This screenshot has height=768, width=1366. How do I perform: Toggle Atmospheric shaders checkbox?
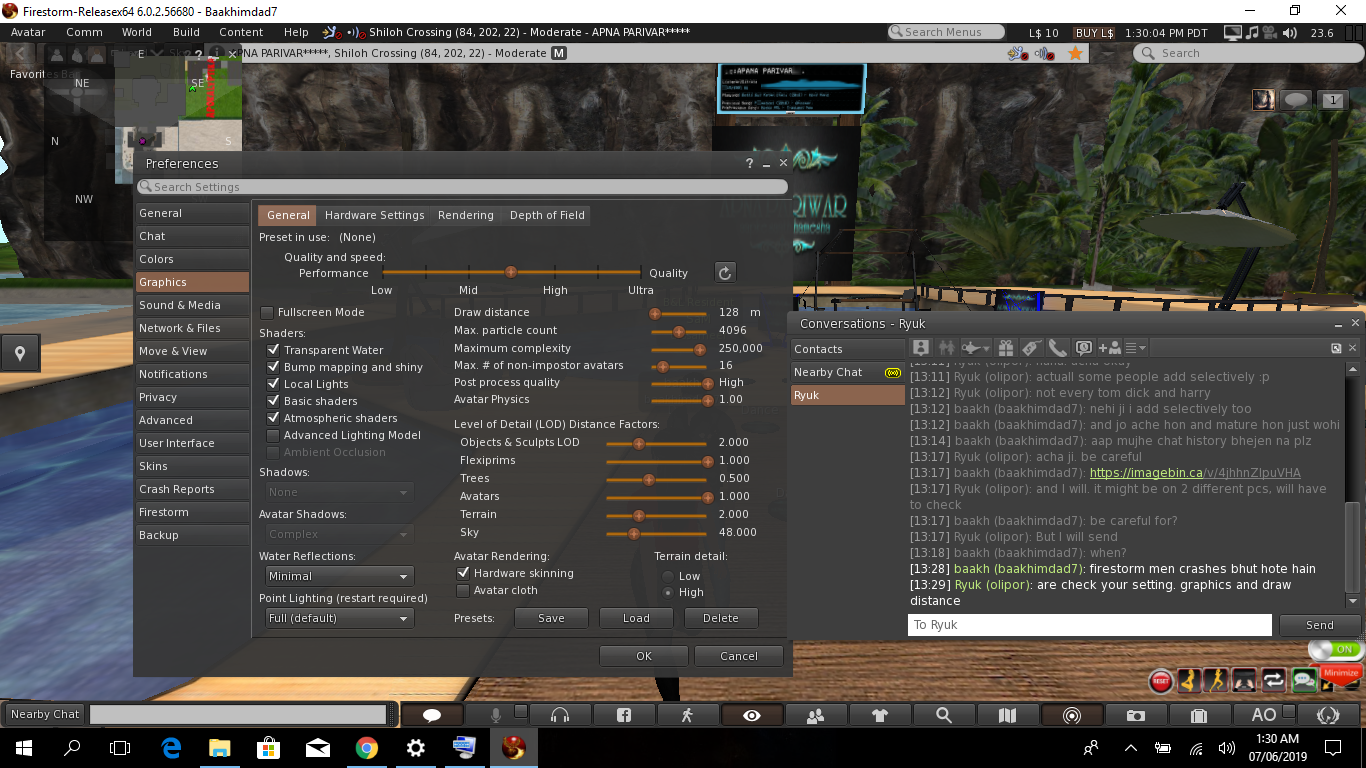[273, 418]
